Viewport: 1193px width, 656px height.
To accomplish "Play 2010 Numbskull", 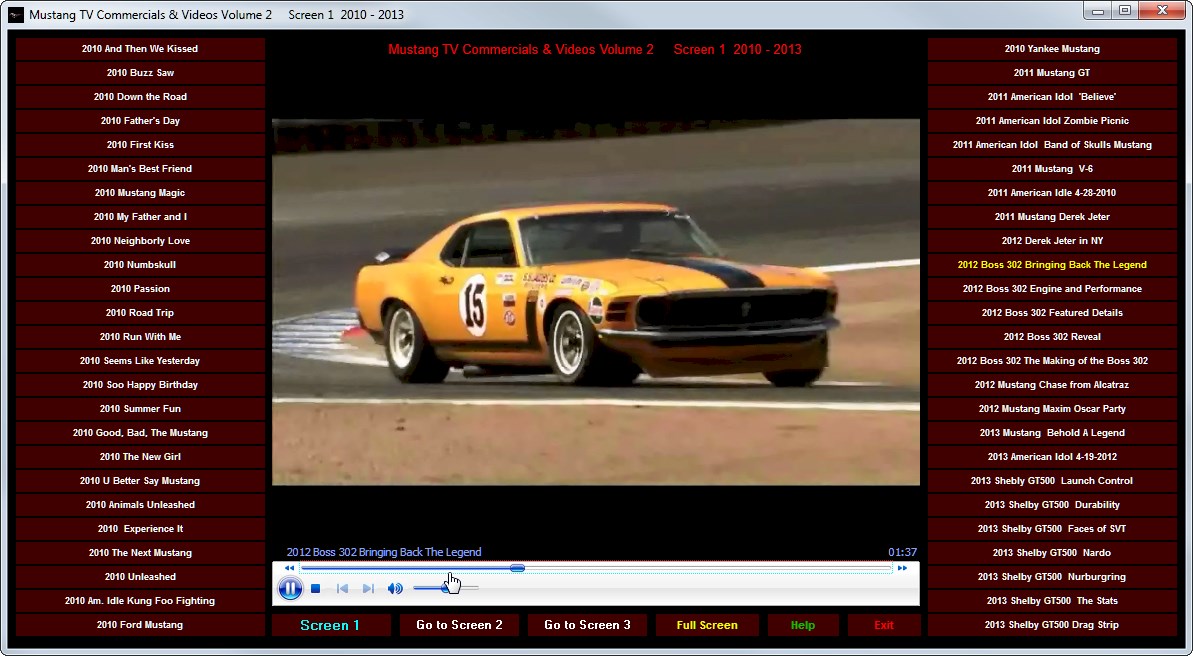I will (140, 265).
